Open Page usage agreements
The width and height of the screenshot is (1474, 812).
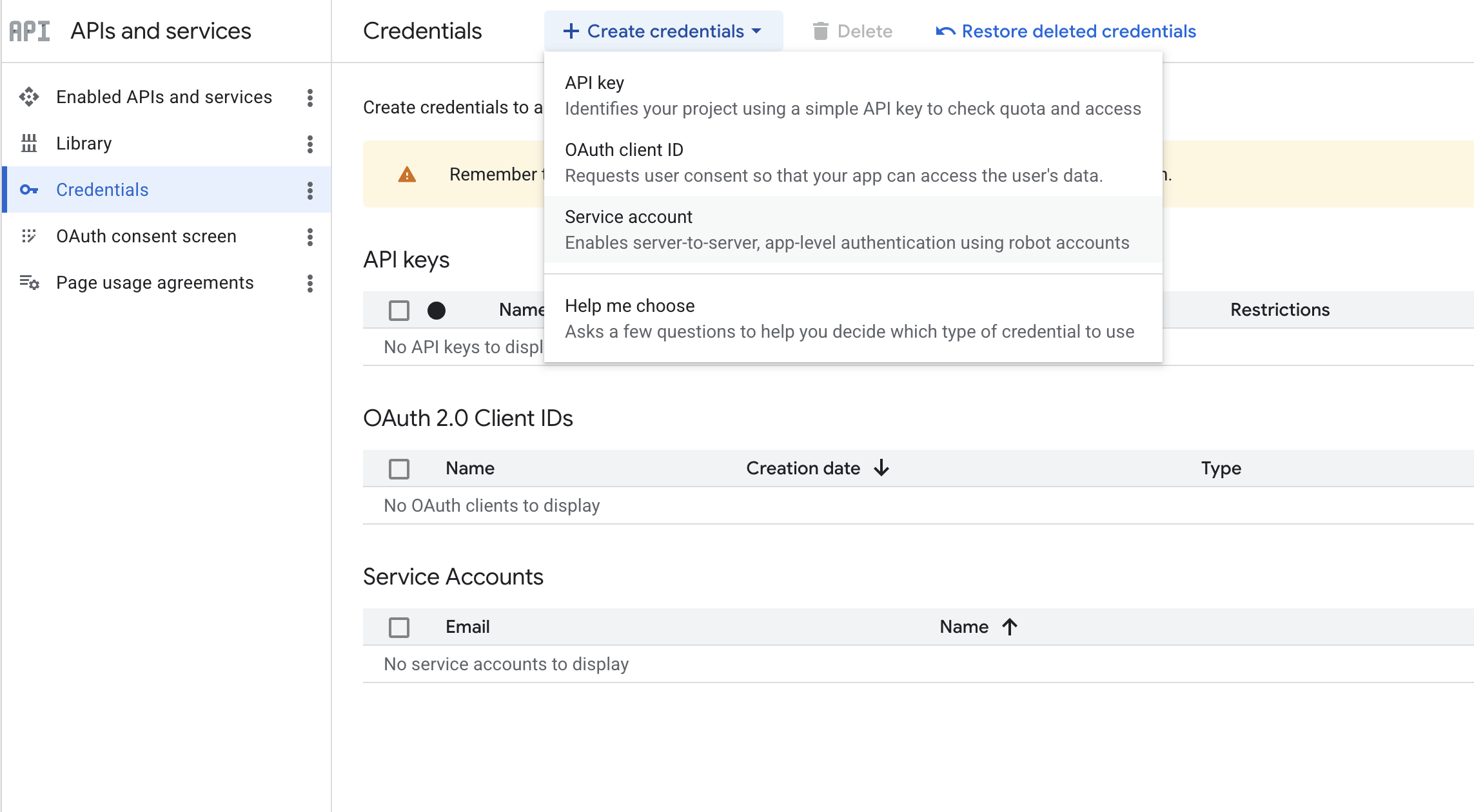(155, 282)
